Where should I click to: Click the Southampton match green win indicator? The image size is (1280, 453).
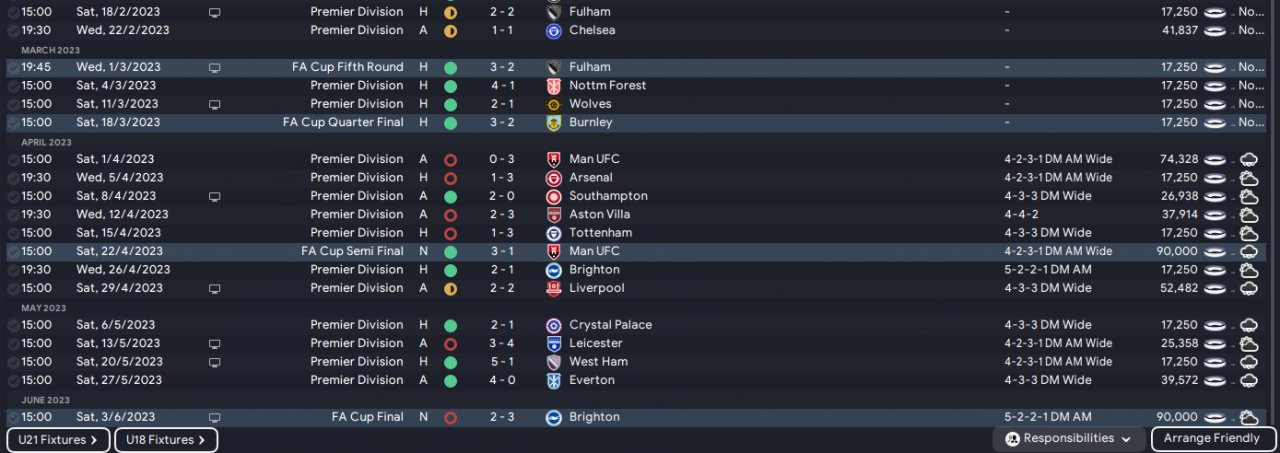click(x=450, y=196)
